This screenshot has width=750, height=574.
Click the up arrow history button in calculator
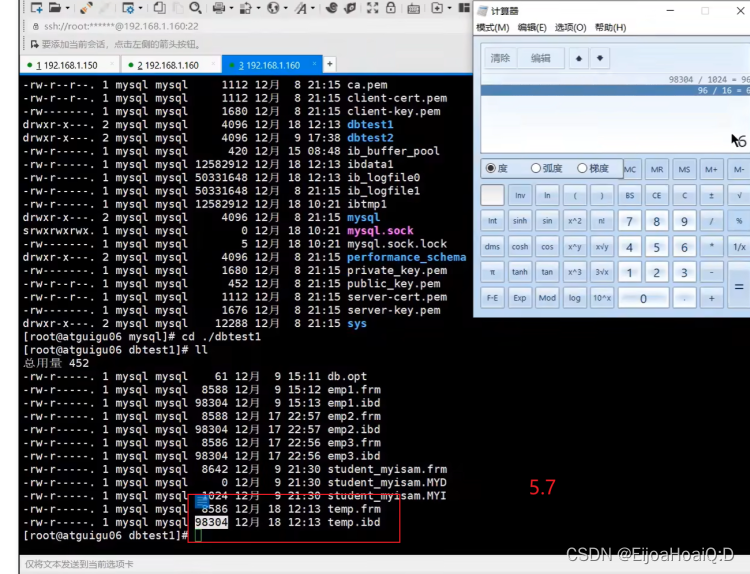[579, 58]
